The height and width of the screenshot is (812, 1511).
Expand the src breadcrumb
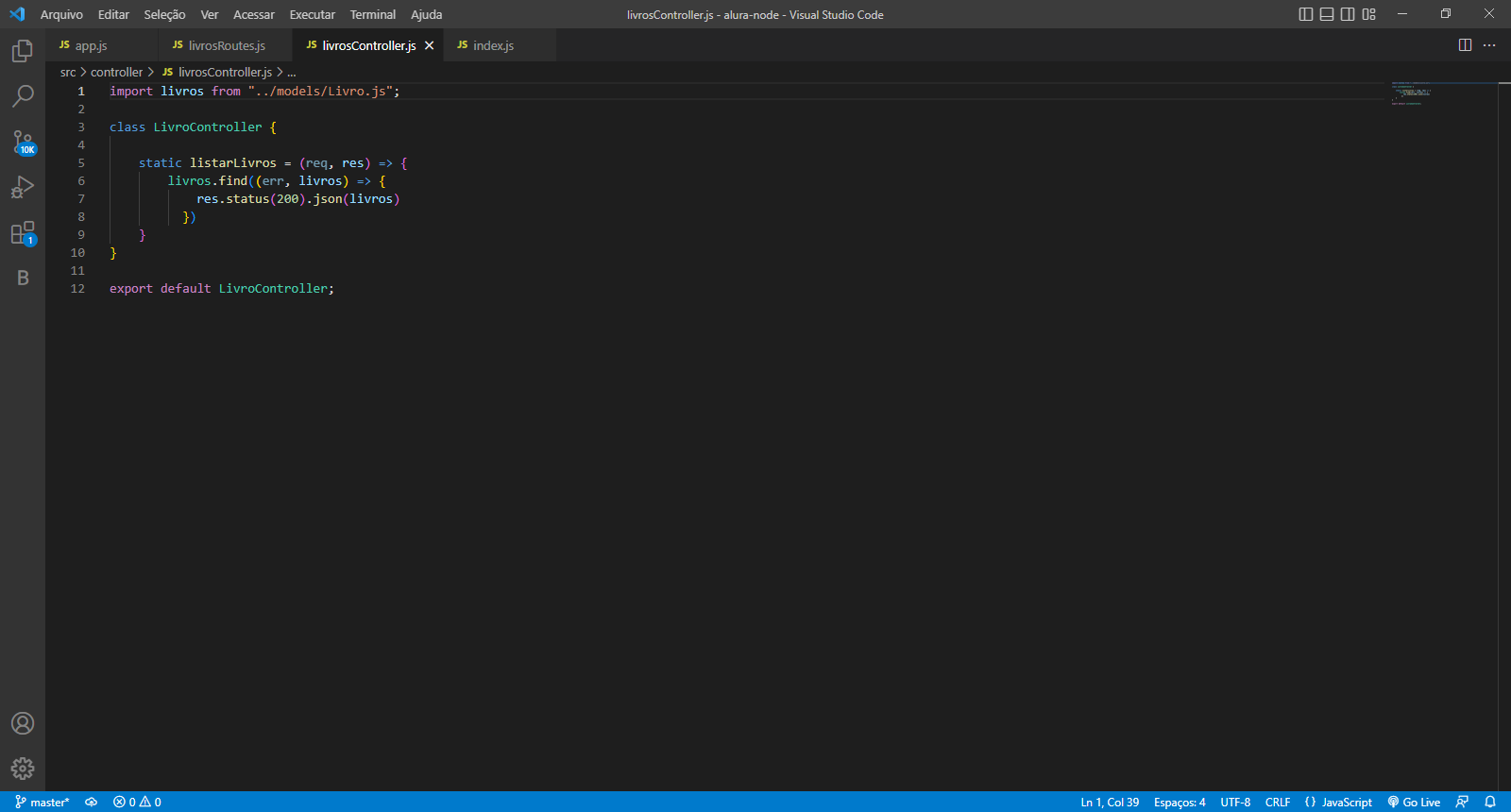point(68,72)
